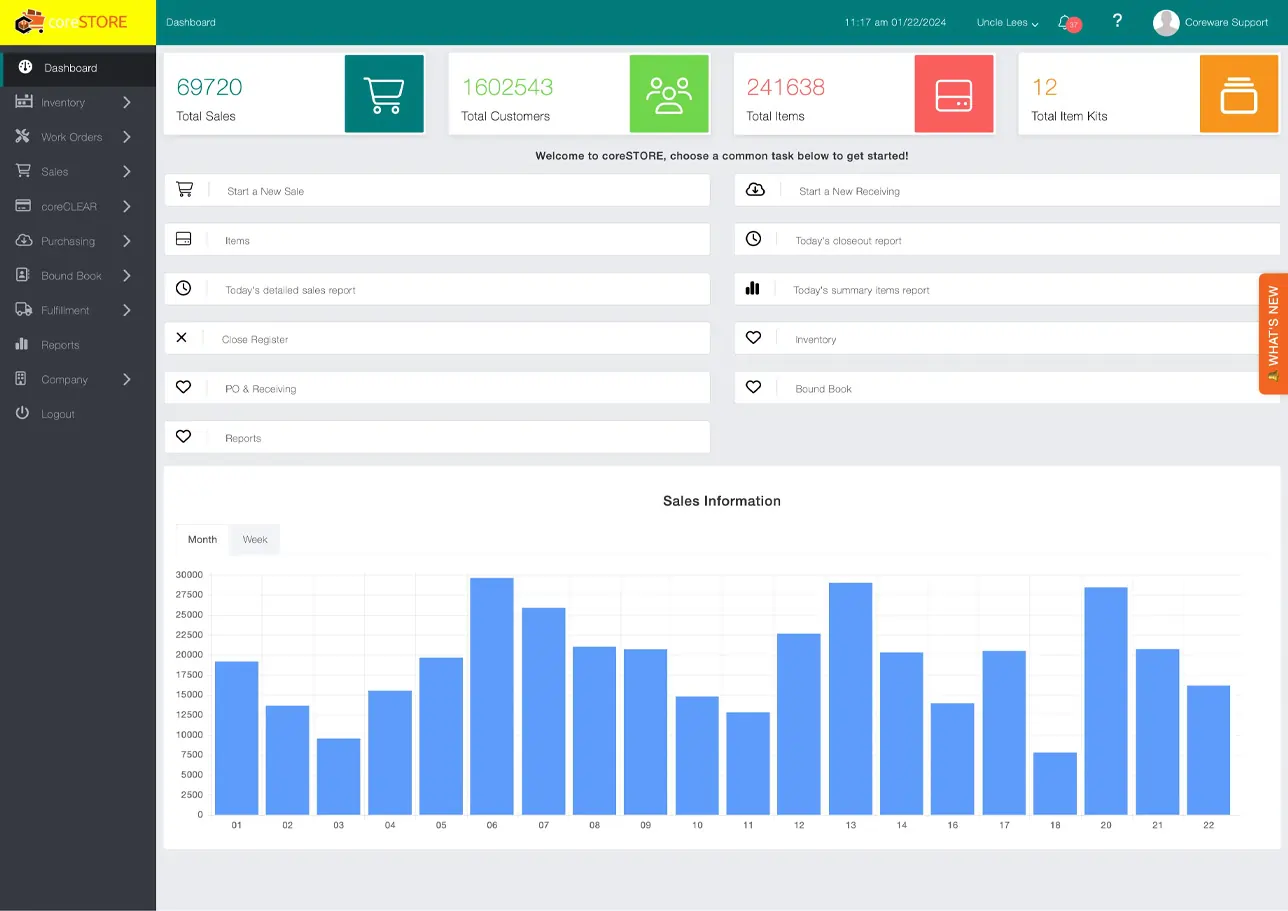
Task: Click the coreSTORE logo
Action: tap(71, 21)
